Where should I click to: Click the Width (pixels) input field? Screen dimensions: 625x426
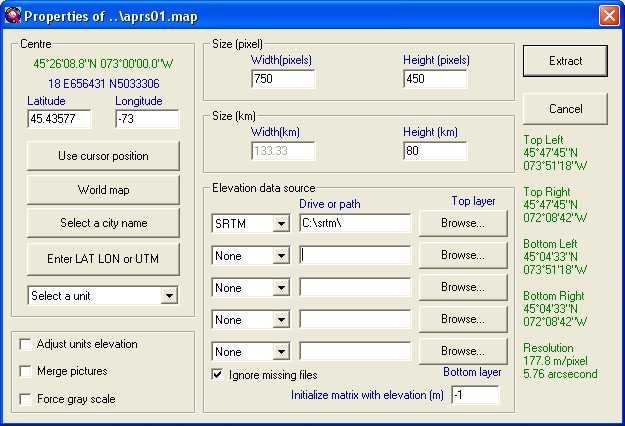pyautogui.click(x=282, y=79)
